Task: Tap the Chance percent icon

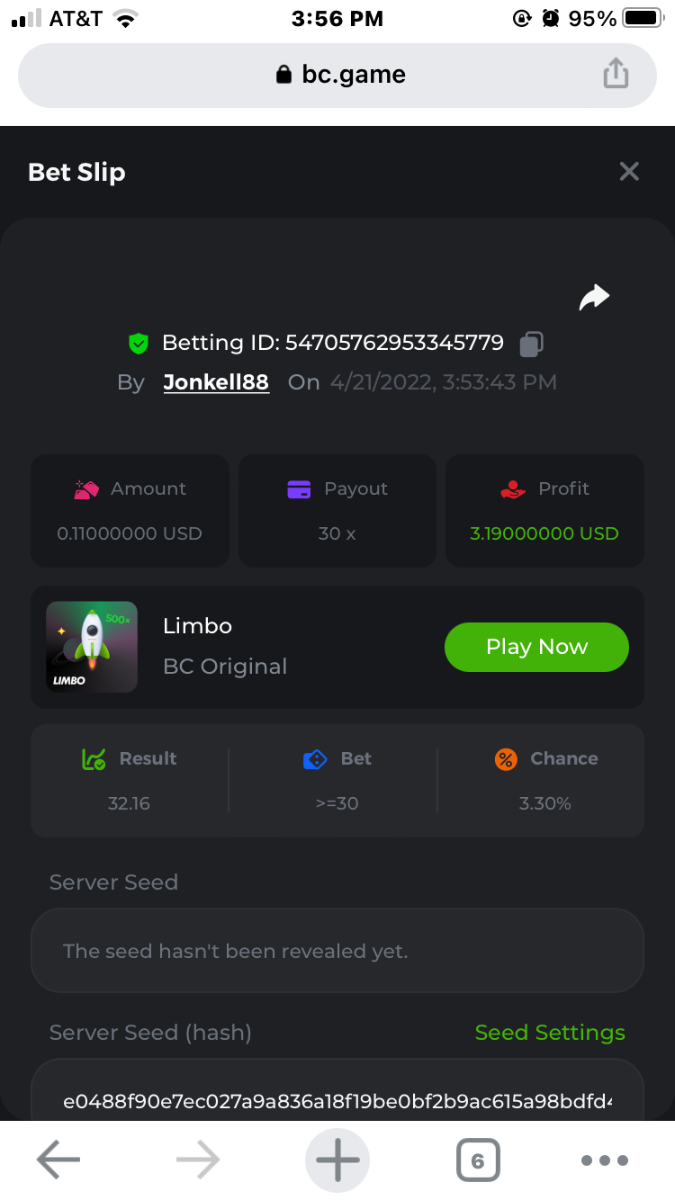Action: coord(506,759)
